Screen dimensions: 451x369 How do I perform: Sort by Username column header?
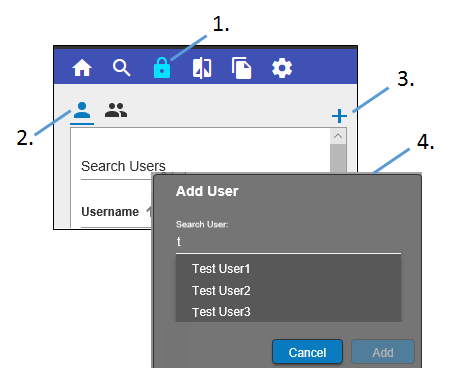coord(110,212)
